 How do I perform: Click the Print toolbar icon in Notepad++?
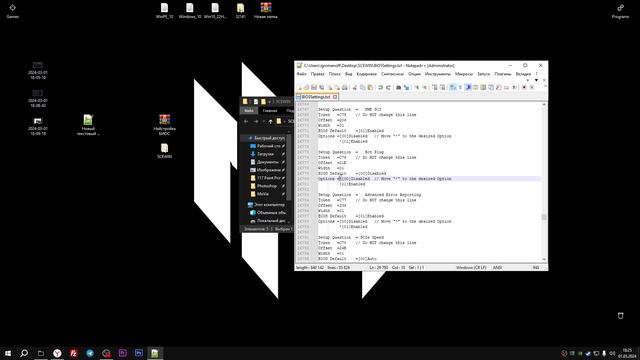click(x=345, y=87)
